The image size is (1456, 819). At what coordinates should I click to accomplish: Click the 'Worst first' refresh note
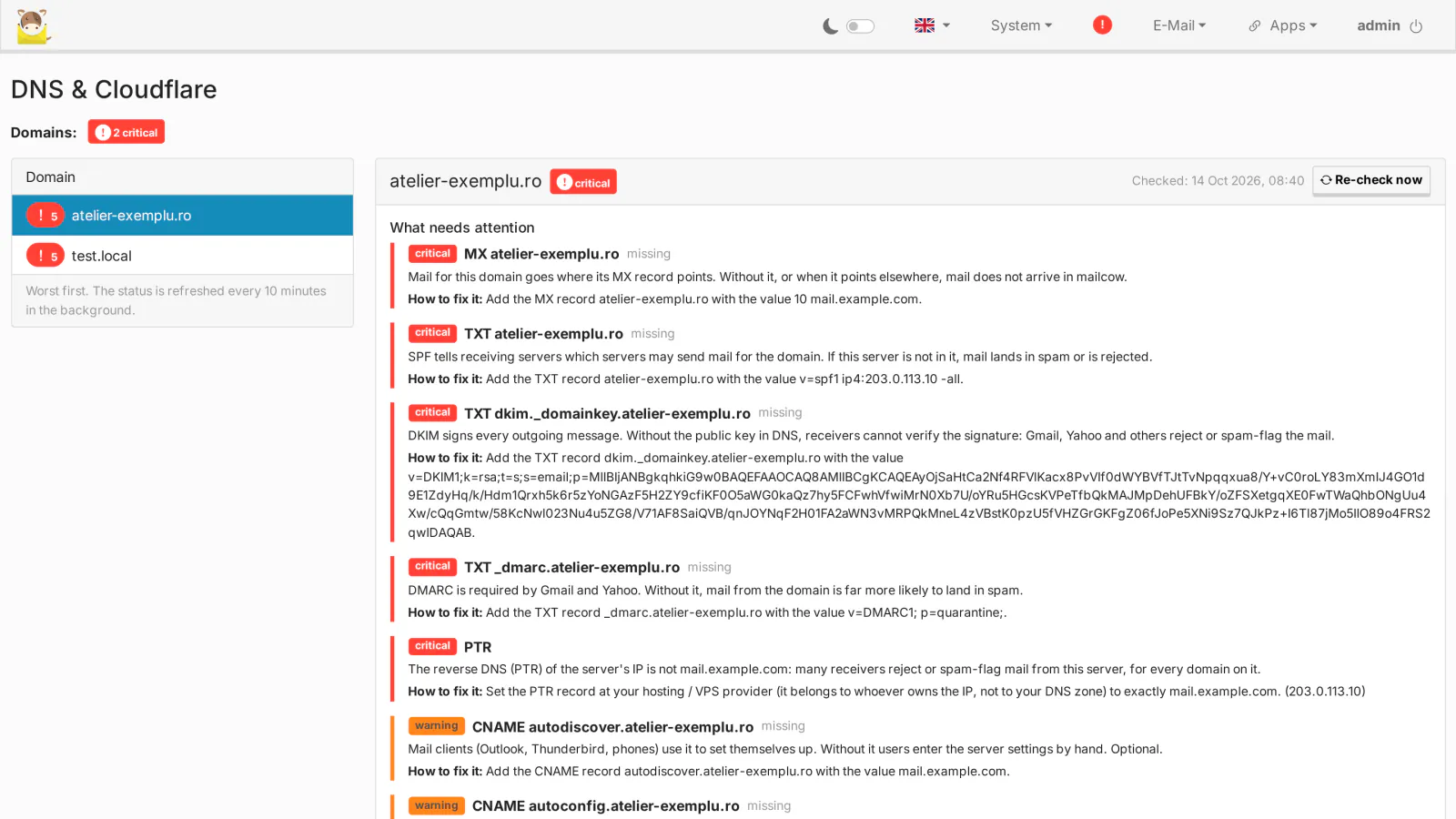tap(176, 300)
